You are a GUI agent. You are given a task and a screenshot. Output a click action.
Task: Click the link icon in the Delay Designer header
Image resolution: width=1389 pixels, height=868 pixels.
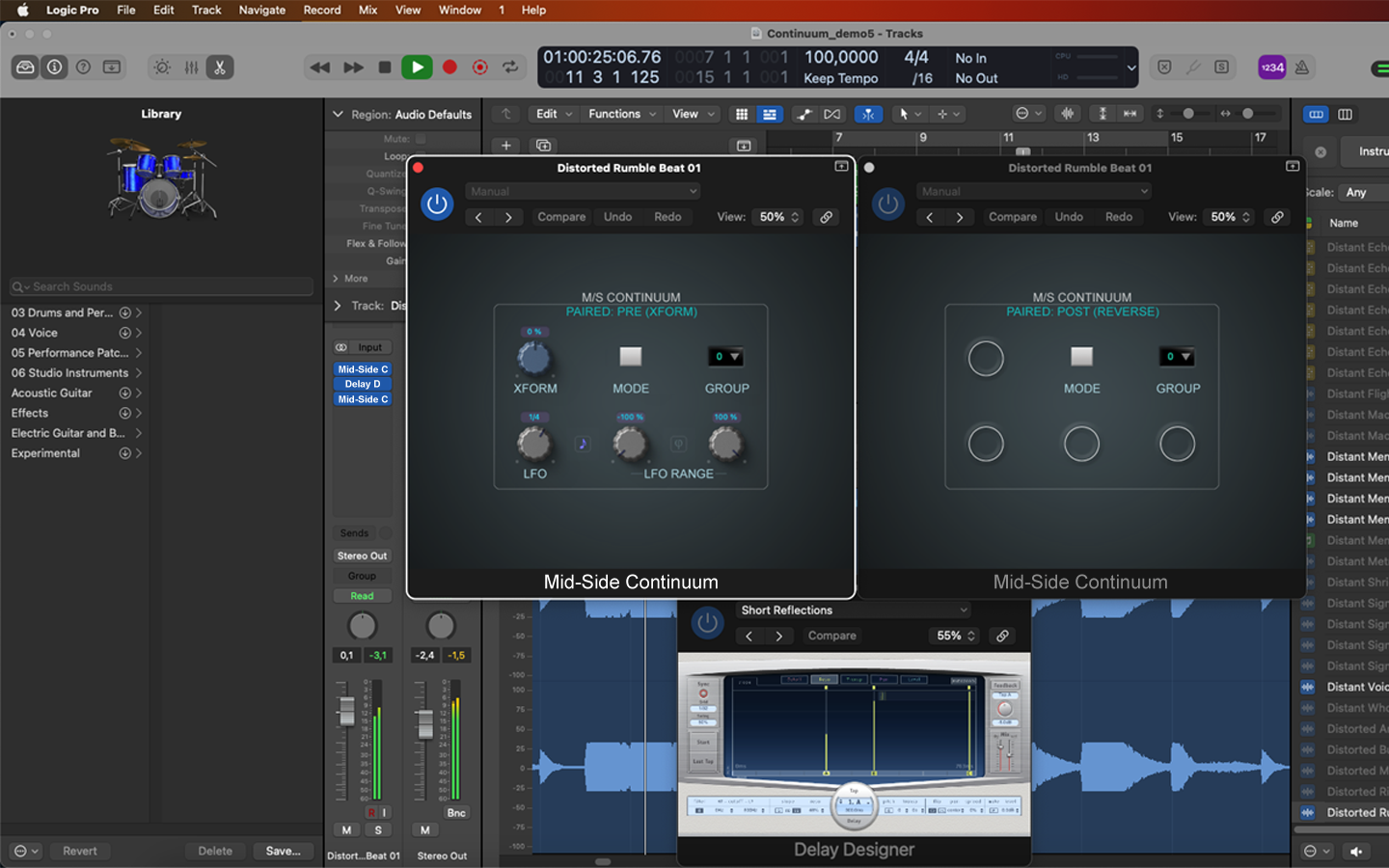point(1003,636)
